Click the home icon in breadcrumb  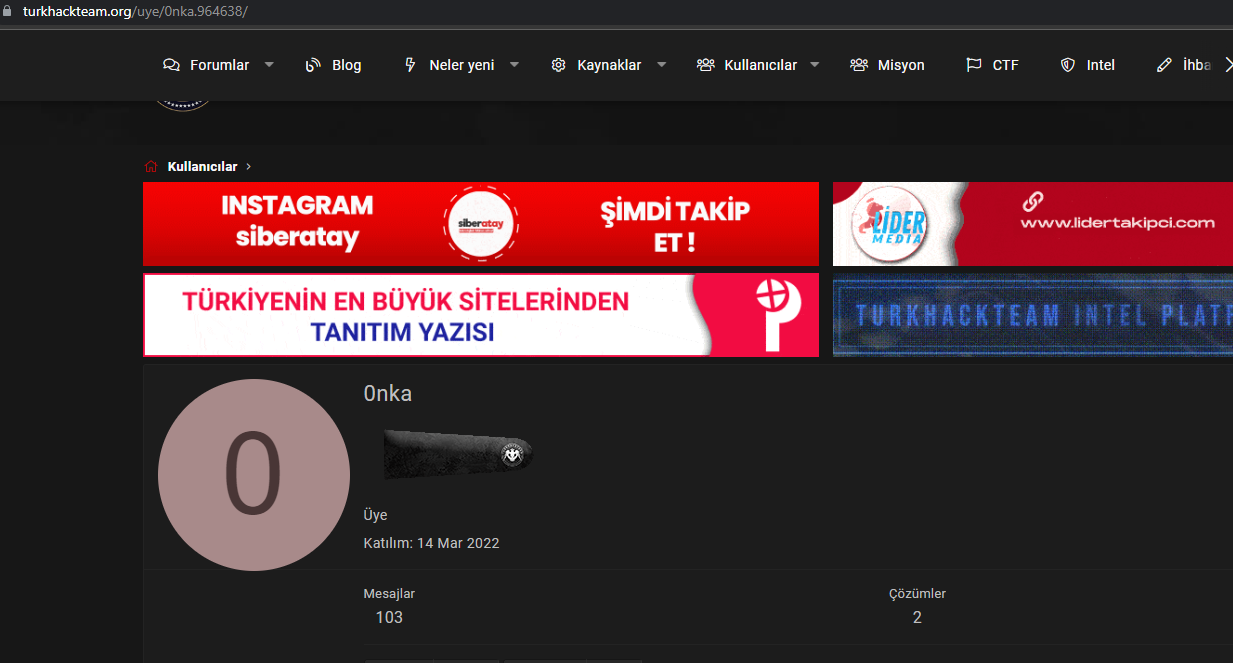[151, 166]
